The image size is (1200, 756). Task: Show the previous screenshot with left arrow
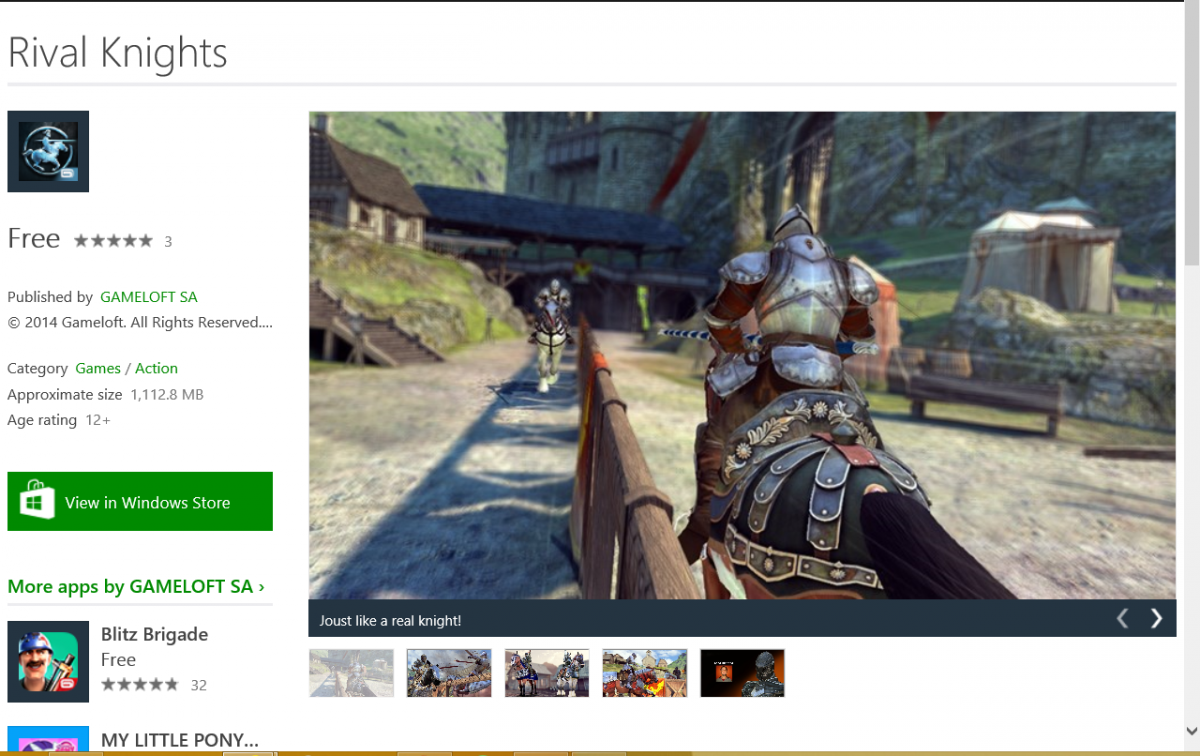coord(1122,619)
